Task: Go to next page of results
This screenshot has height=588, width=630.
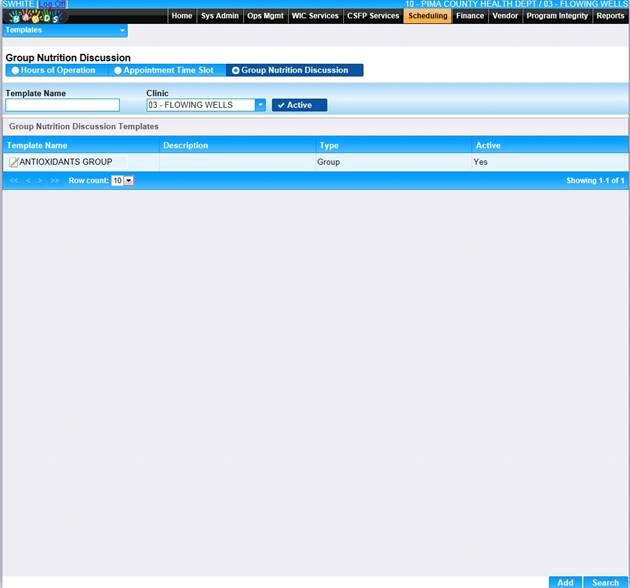Action: (x=41, y=181)
